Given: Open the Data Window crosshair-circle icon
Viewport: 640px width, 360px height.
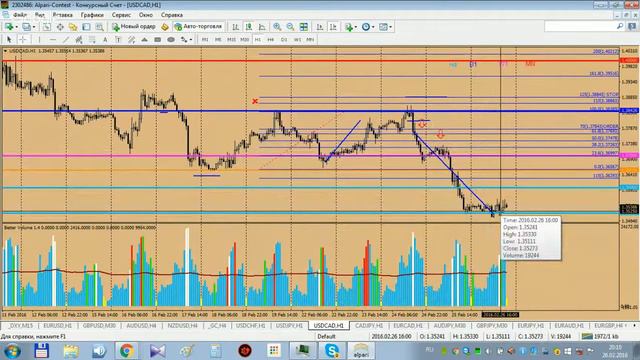Looking at the screenshot, I should [60, 27].
